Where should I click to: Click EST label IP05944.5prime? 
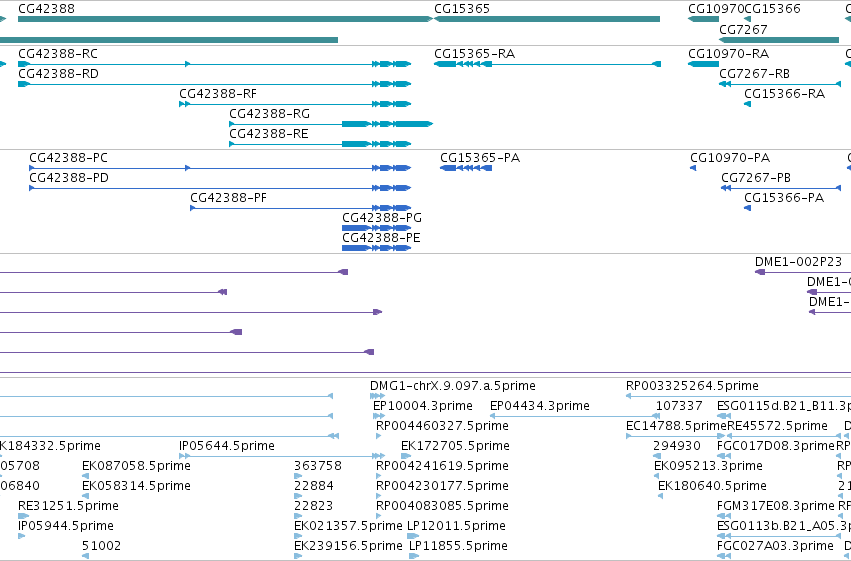(x=66, y=526)
